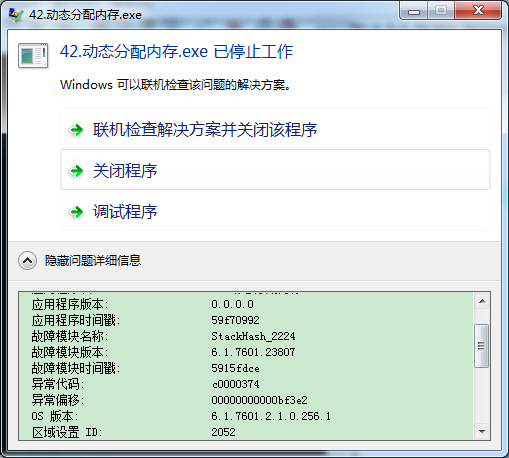509x458 pixels.
Task: Click the 异常偏移 label
Action: (58, 400)
